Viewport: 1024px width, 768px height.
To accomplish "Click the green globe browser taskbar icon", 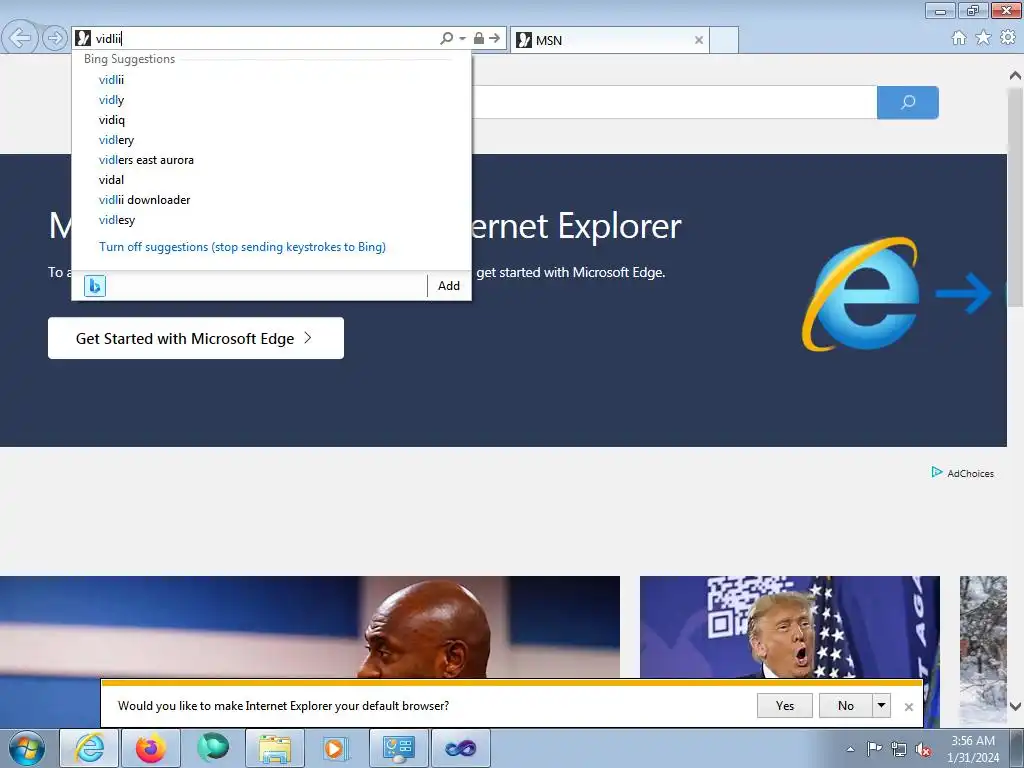I will pyautogui.click(x=213, y=748).
